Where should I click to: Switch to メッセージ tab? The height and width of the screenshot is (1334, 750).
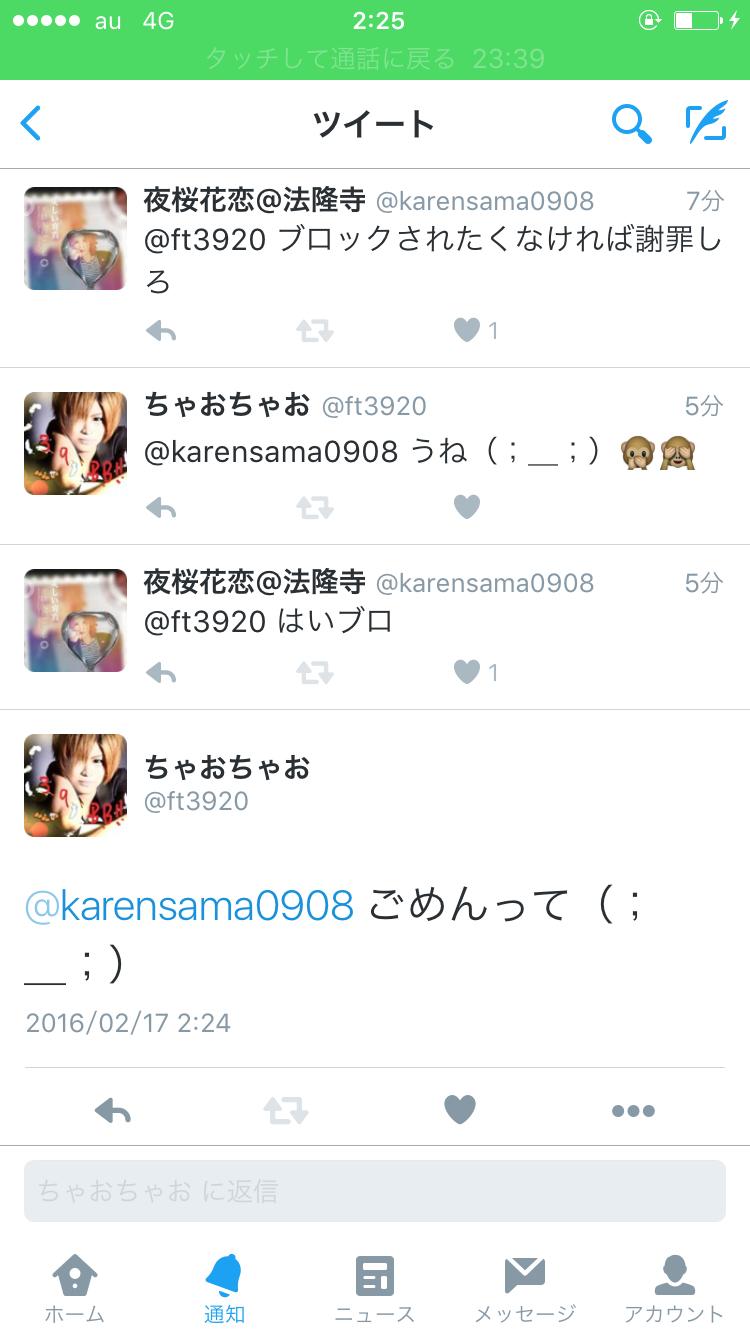pos(525,1290)
